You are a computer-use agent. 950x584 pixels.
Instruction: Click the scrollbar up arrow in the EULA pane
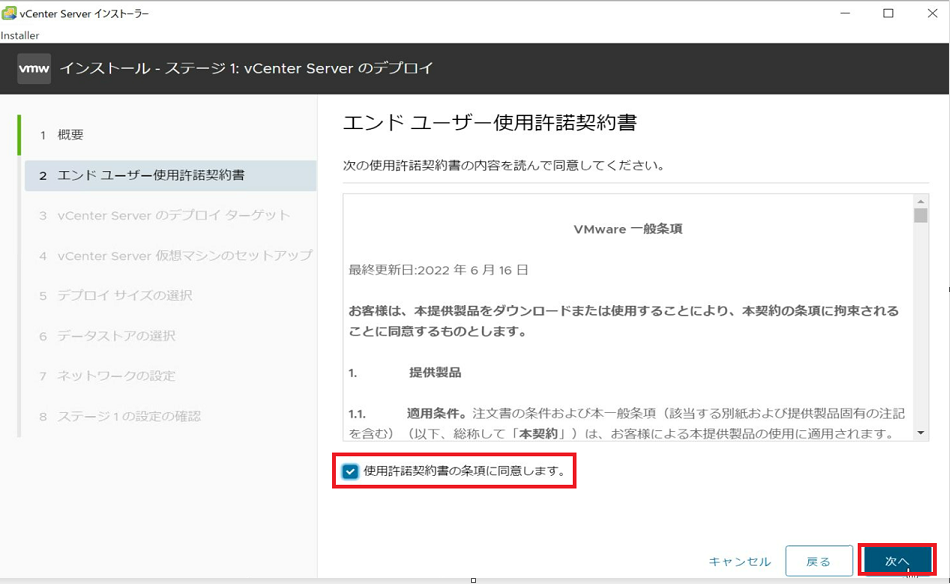(922, 201)
